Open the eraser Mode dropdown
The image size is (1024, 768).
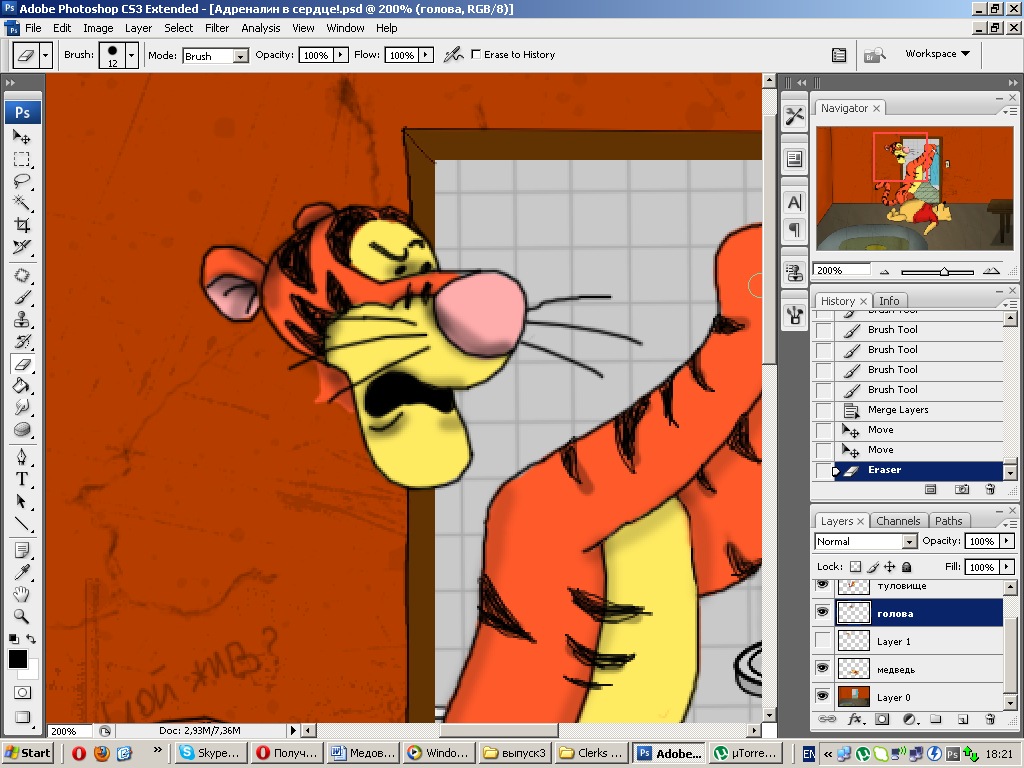pos(215,56)
